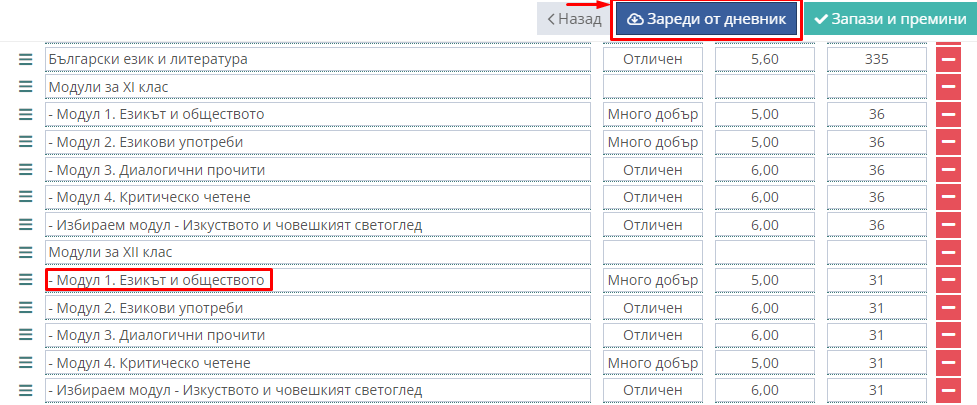Screen dimensions: 977x405
Task: Select drag handle of Модул 3 with 31 hours
Action: (x=25, y=335)
